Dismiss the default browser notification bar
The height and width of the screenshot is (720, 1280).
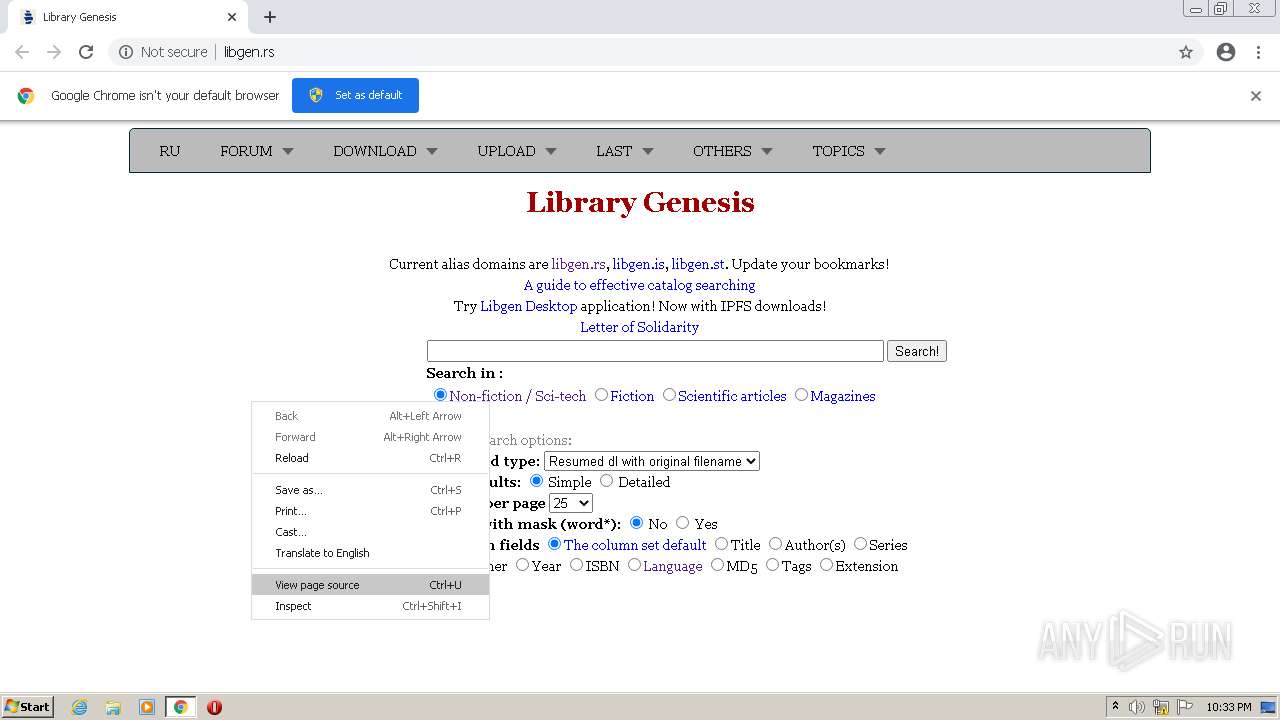pyautogui.click(x=1256, y=96)
